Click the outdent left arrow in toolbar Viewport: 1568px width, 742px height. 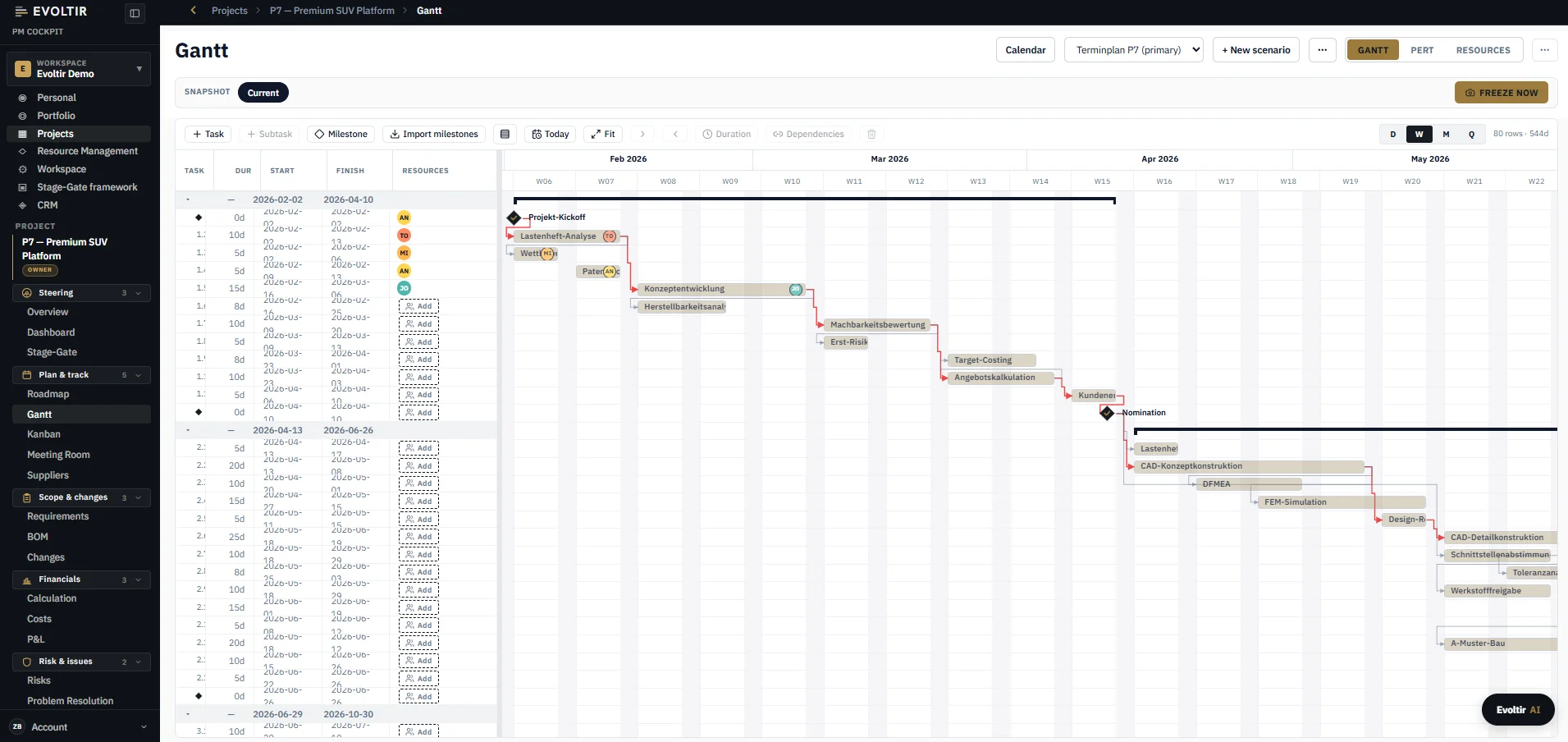click(675, 134)
